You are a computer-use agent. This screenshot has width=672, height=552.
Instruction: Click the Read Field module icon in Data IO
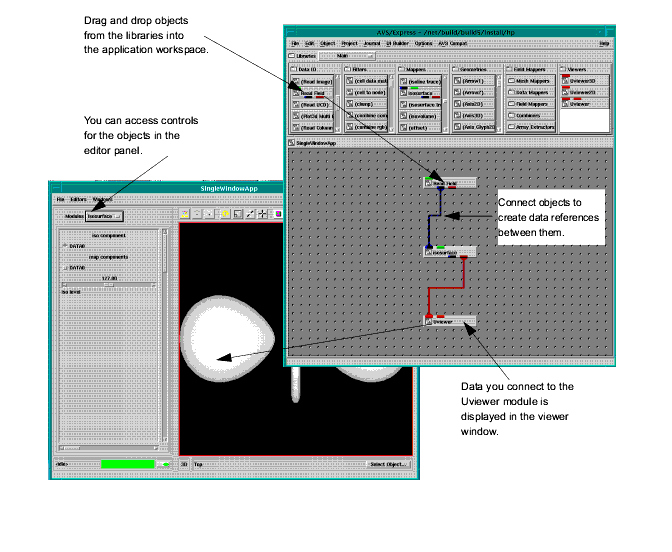(313, 92)
